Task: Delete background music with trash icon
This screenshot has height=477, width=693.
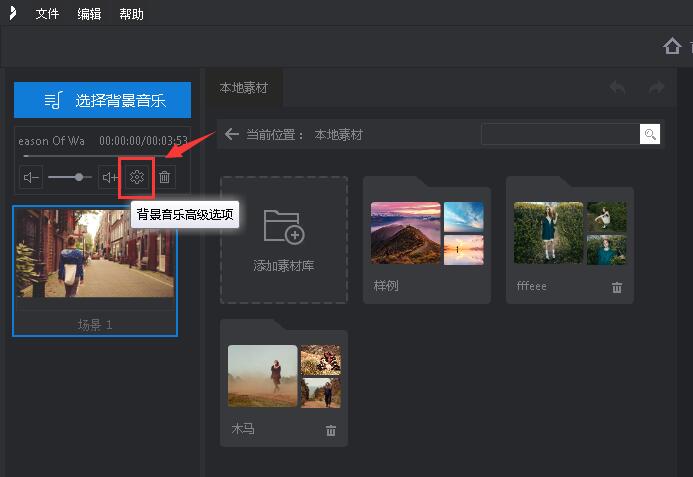Action: [x=164, y=177]
